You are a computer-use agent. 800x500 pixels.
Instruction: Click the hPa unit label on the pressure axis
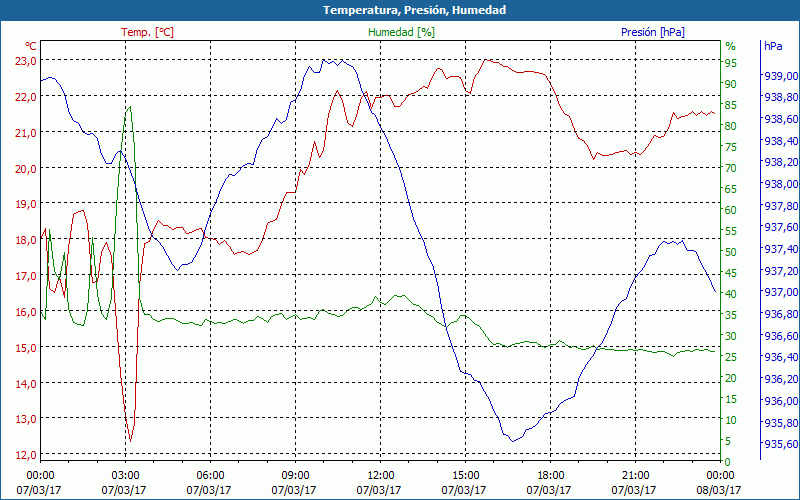[x=773, y=46]
